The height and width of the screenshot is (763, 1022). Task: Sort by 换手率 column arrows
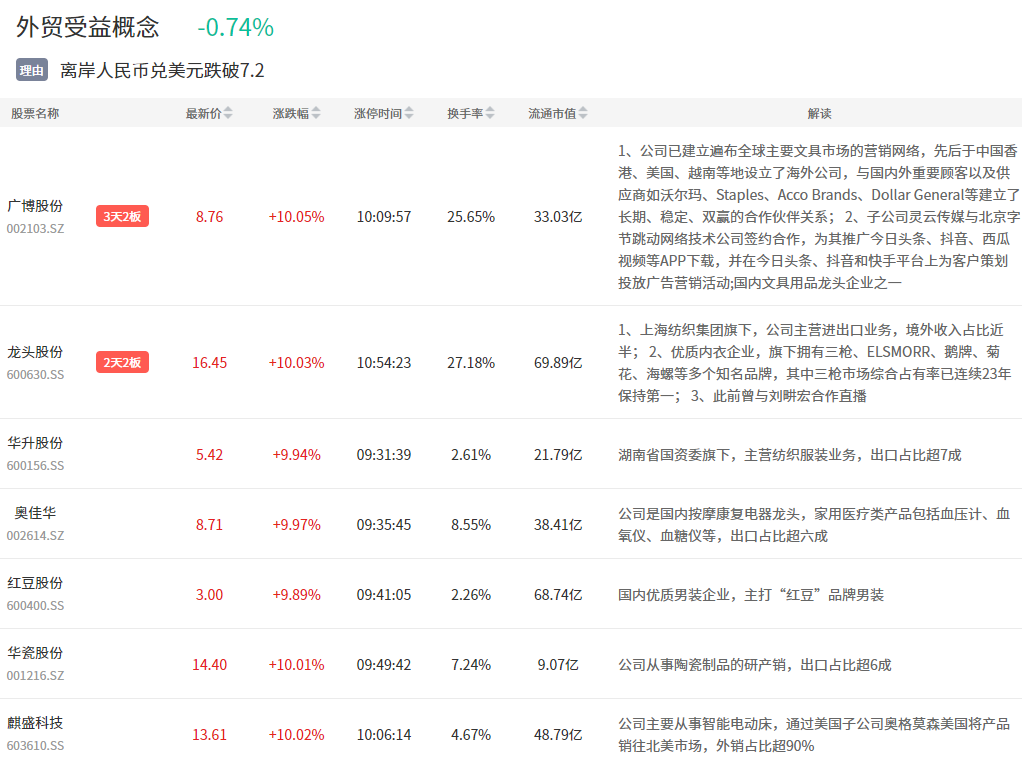[490, 113]
